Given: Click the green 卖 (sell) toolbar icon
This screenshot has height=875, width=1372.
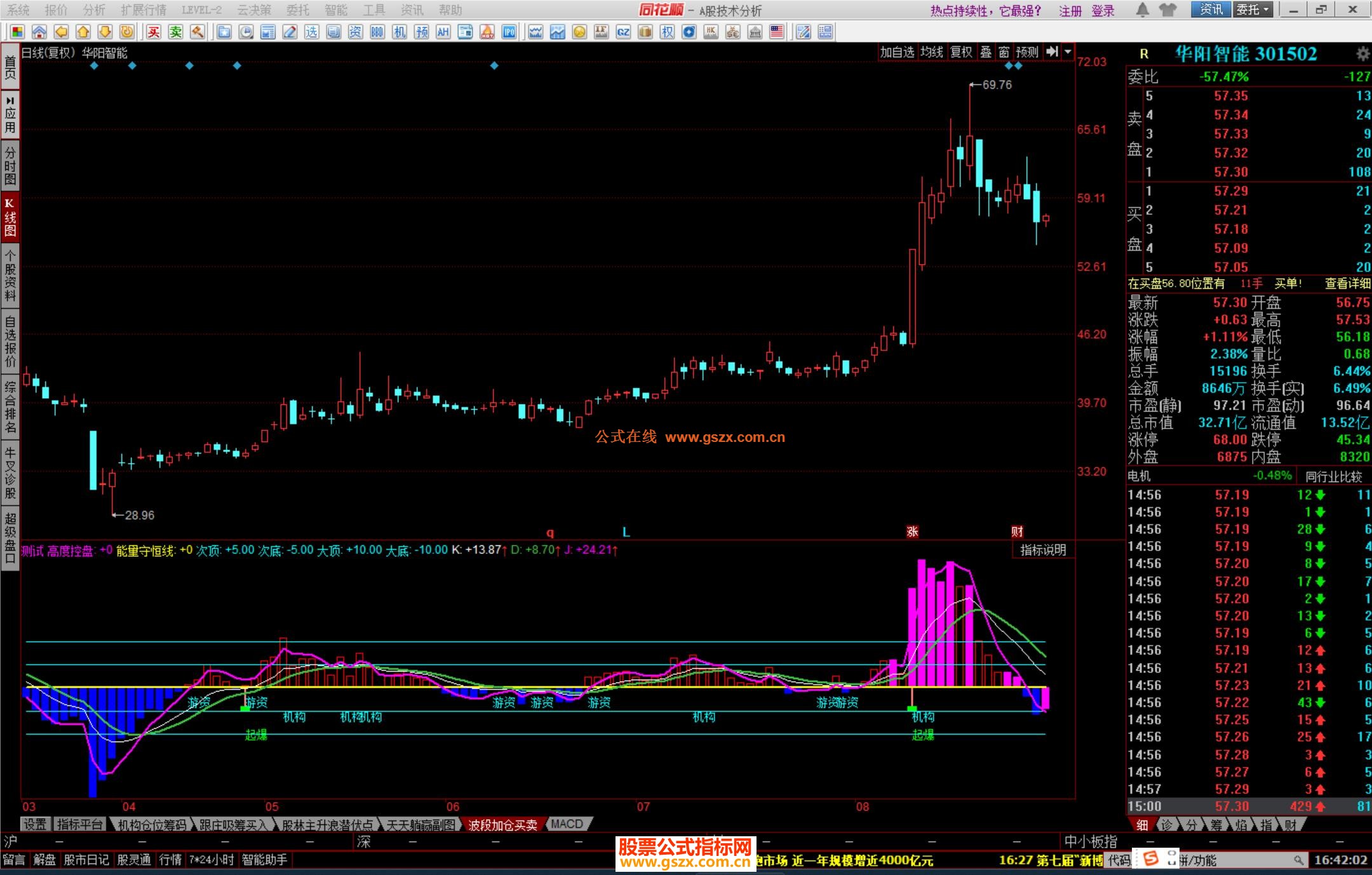Looking at the screenshot, I should pyautogui.click(x=176, y=32).
